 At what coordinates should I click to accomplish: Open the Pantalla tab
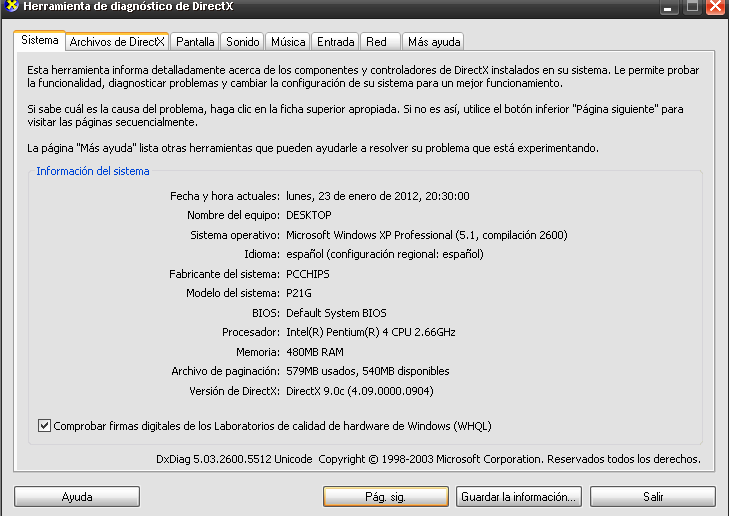[x=195, y=42]
